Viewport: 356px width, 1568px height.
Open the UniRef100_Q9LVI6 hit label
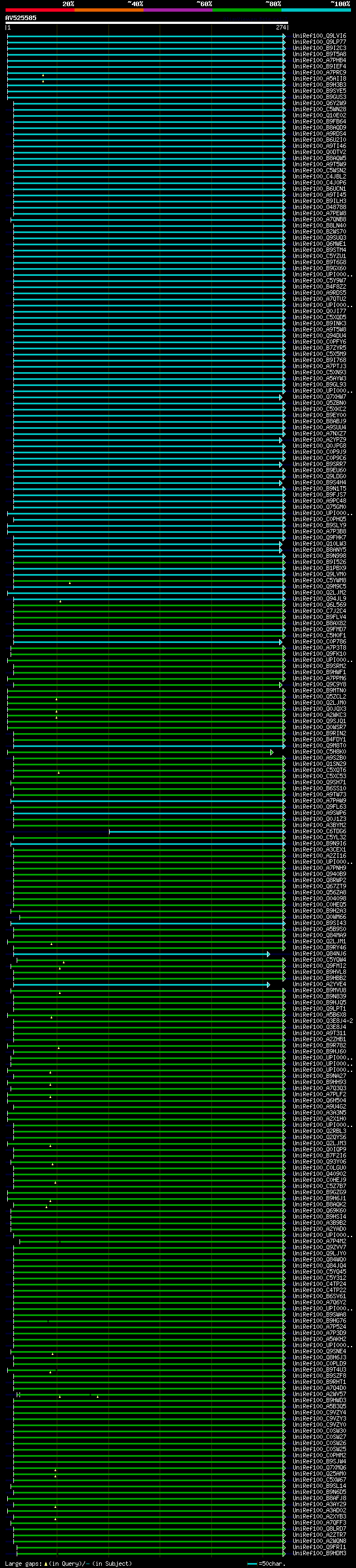click(319, 36)
